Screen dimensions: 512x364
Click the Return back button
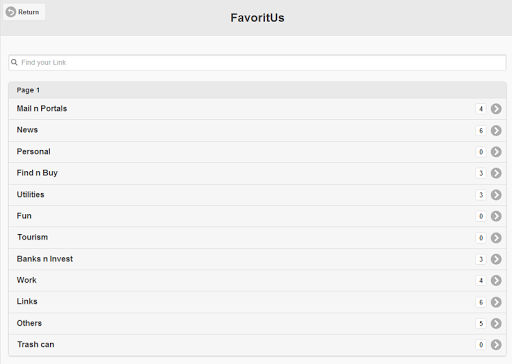click(x=24, y=12)
